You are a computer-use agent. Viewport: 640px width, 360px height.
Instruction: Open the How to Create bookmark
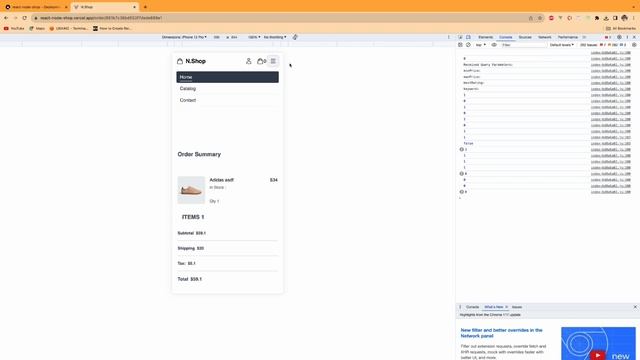[x=112, y=29]
